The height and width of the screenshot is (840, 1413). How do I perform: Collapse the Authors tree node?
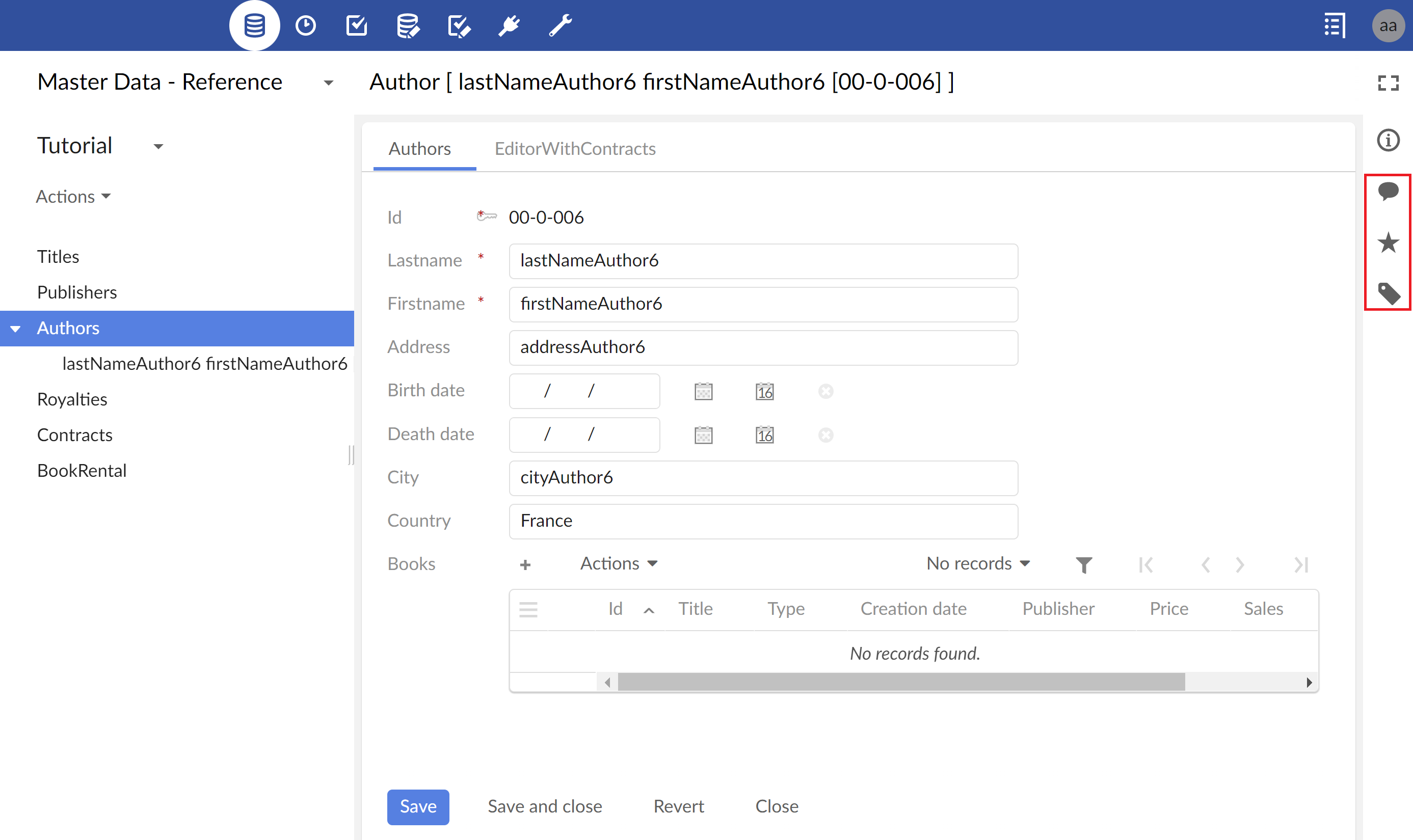point(15,328)
